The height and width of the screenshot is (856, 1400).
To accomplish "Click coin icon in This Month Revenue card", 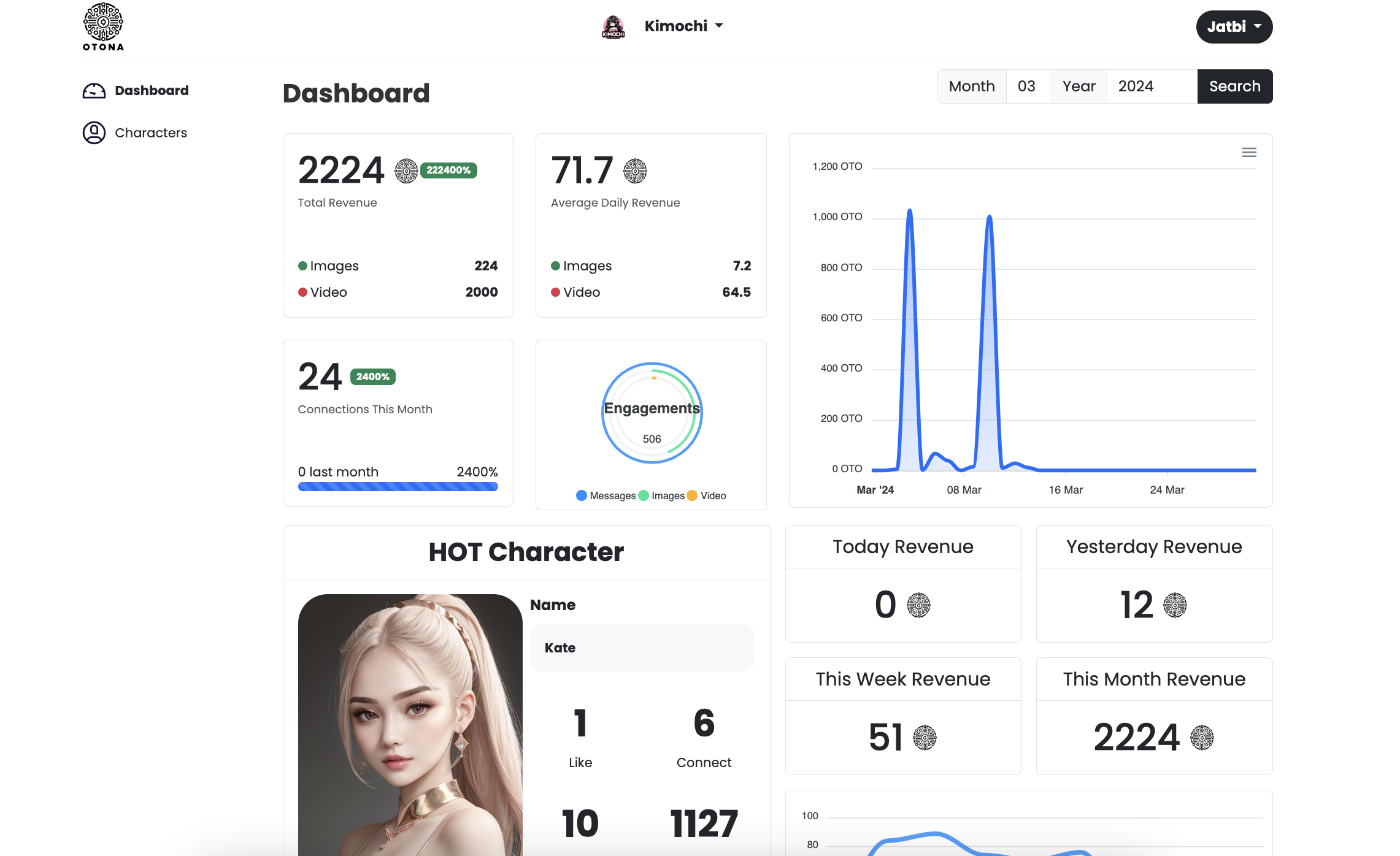I will pyautogui.click(x=1201, y=737).
